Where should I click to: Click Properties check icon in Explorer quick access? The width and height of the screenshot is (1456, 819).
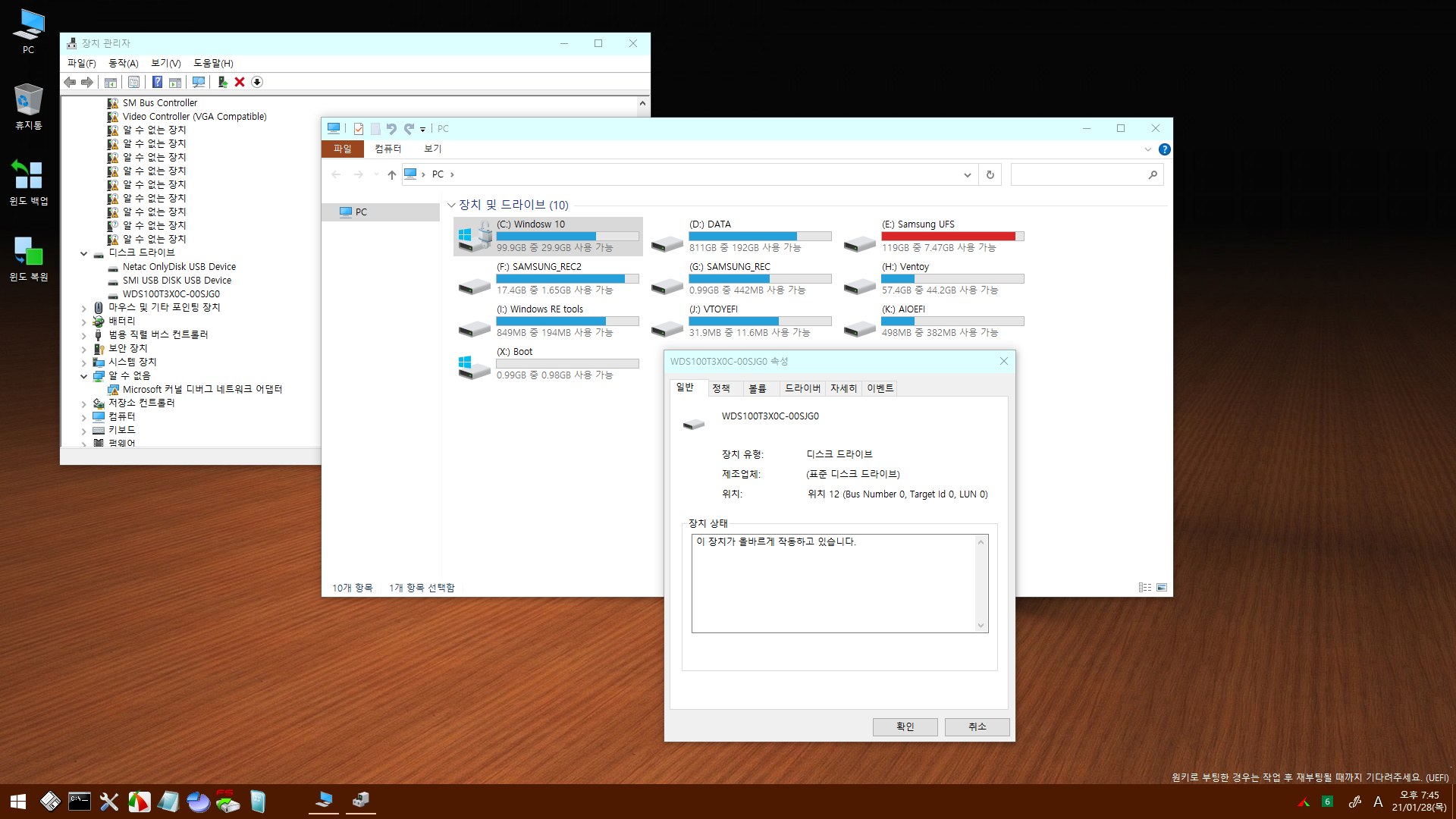pos(359,129)
